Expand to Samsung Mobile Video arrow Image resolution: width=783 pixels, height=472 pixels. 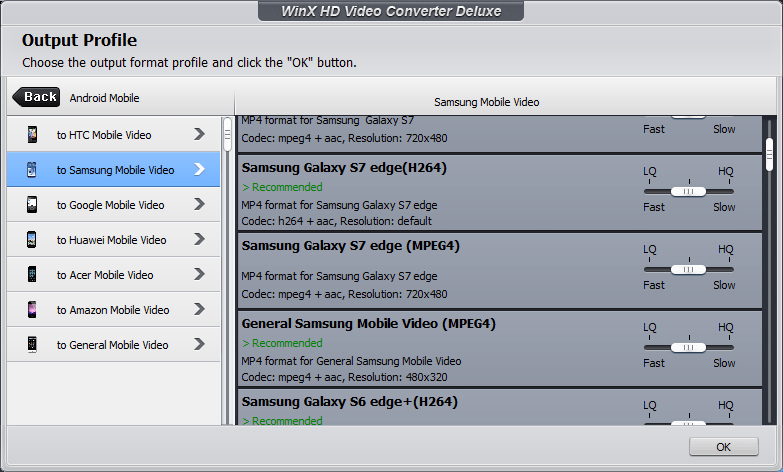[199, 169]
